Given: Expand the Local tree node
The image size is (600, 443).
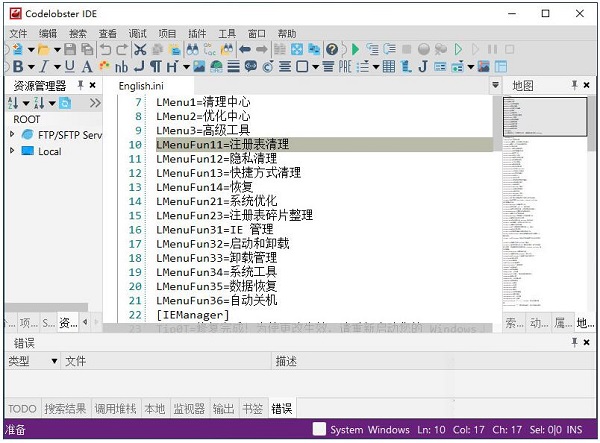Looking at the screenshot, I should pyautogui.click(x=12, y=150).
